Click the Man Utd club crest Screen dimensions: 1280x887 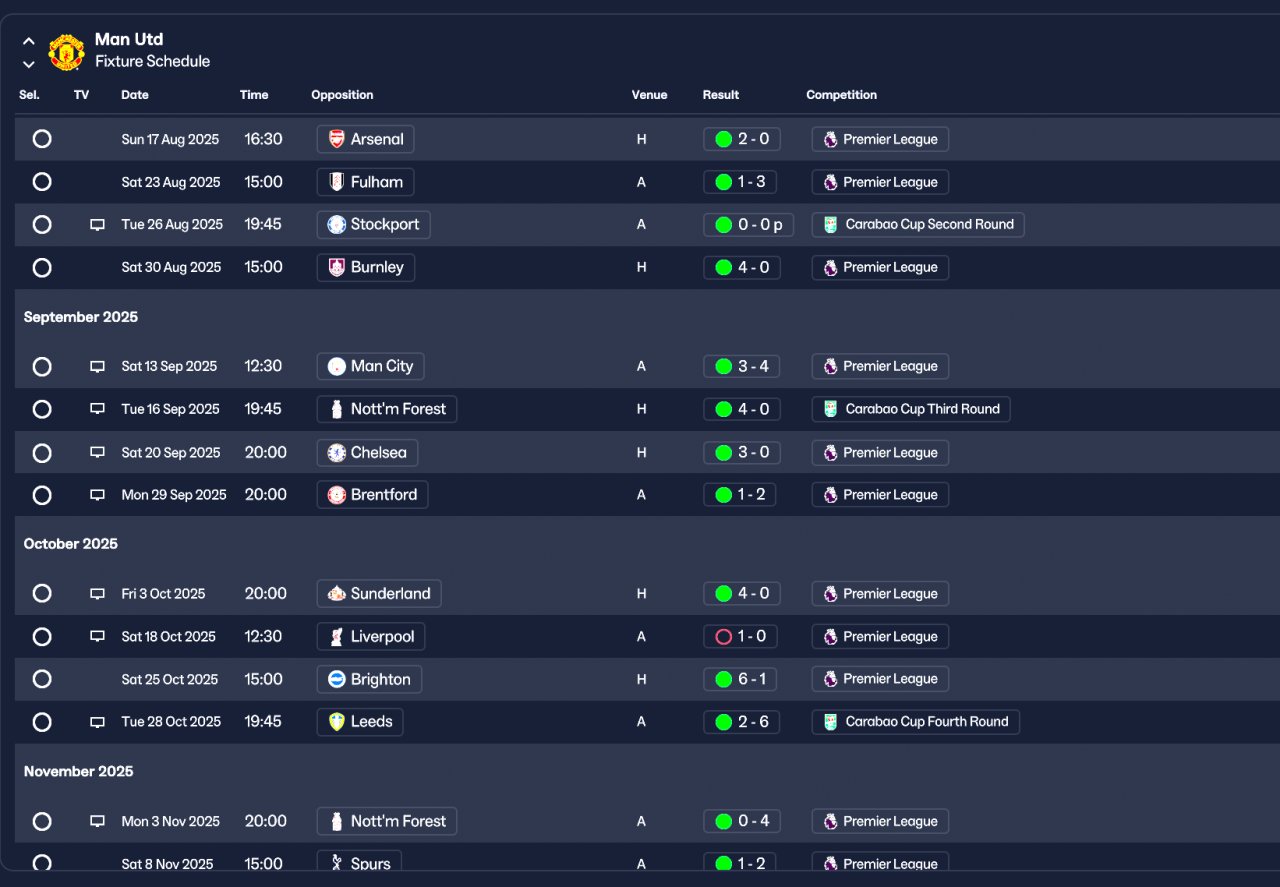[x=67, y=52]
